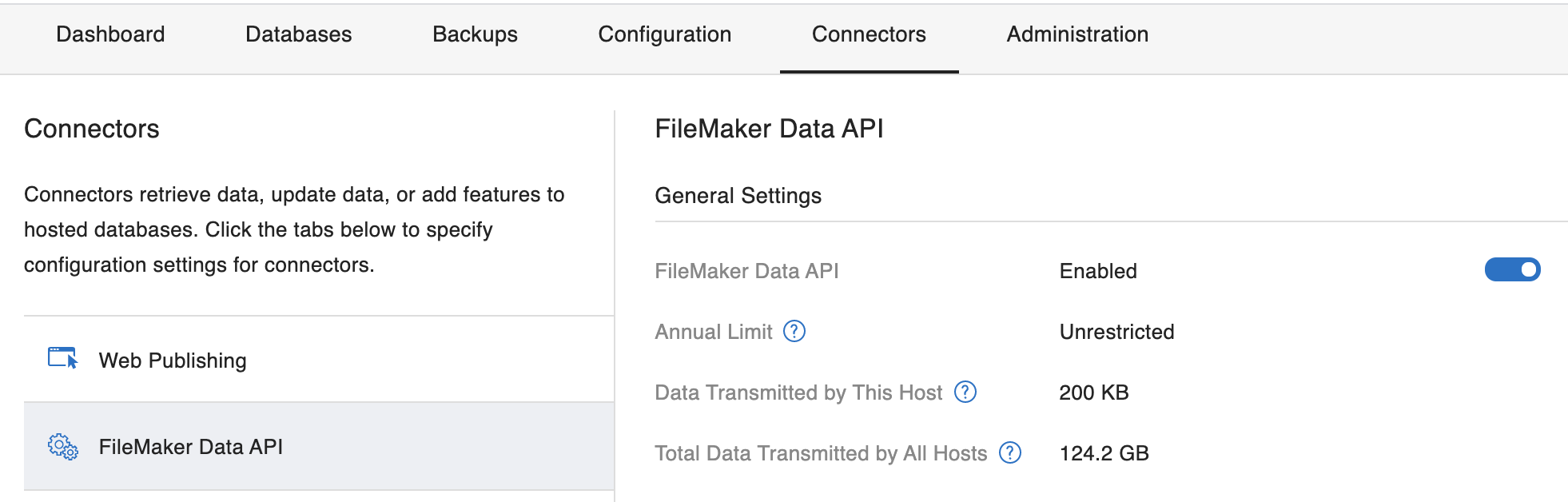Switch to the Dashboard tab
This screenshot has width=1568, height=502.
point(110,34)
